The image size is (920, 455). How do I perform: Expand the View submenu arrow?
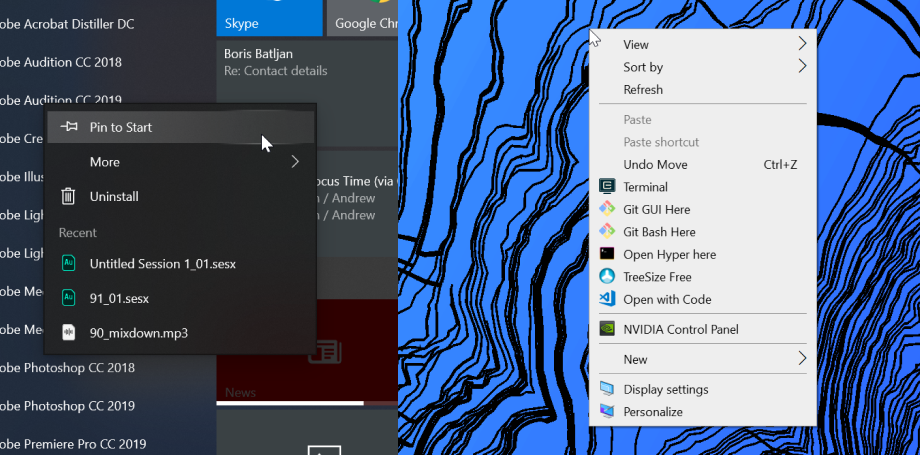pos(802,43)
